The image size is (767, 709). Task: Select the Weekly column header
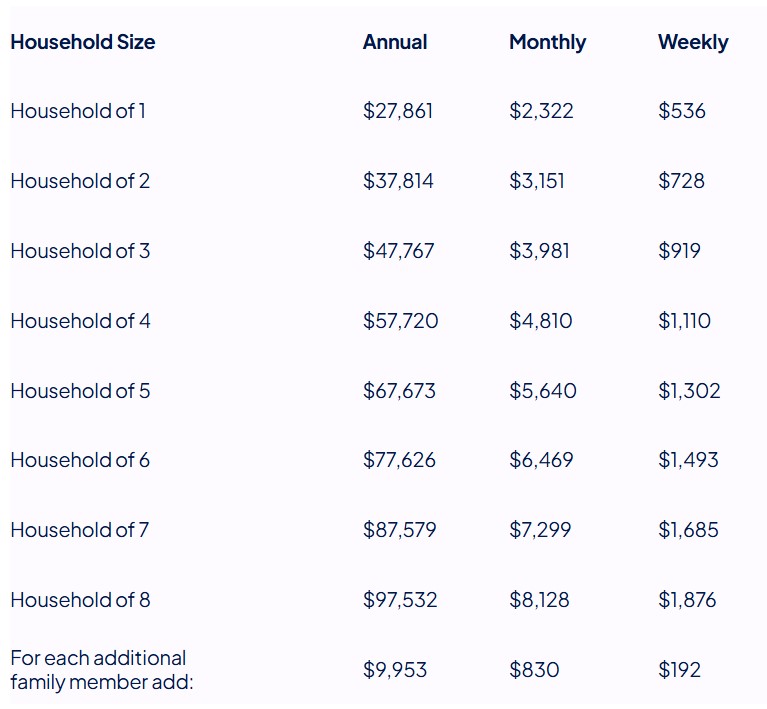693,43
